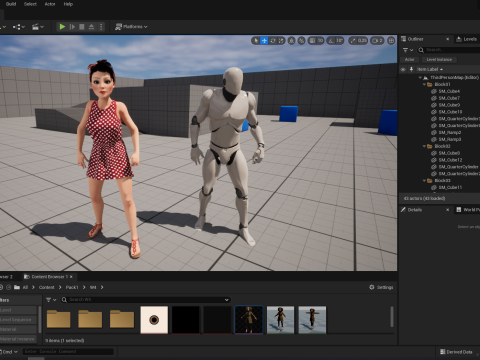The height and width of the screenshot is (360, 480).
Task: Select SM_Cube9 in Outliner
Action: point(449,105)
